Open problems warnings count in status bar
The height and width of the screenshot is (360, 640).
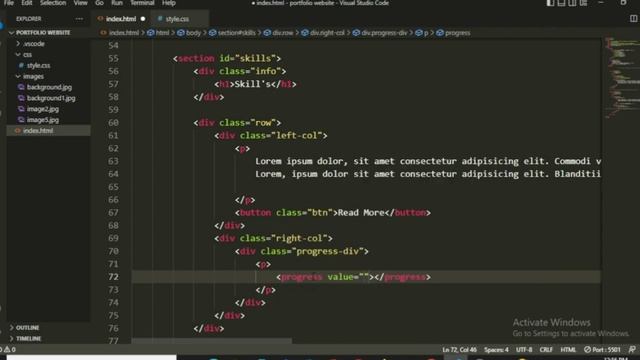pos(9,350)
